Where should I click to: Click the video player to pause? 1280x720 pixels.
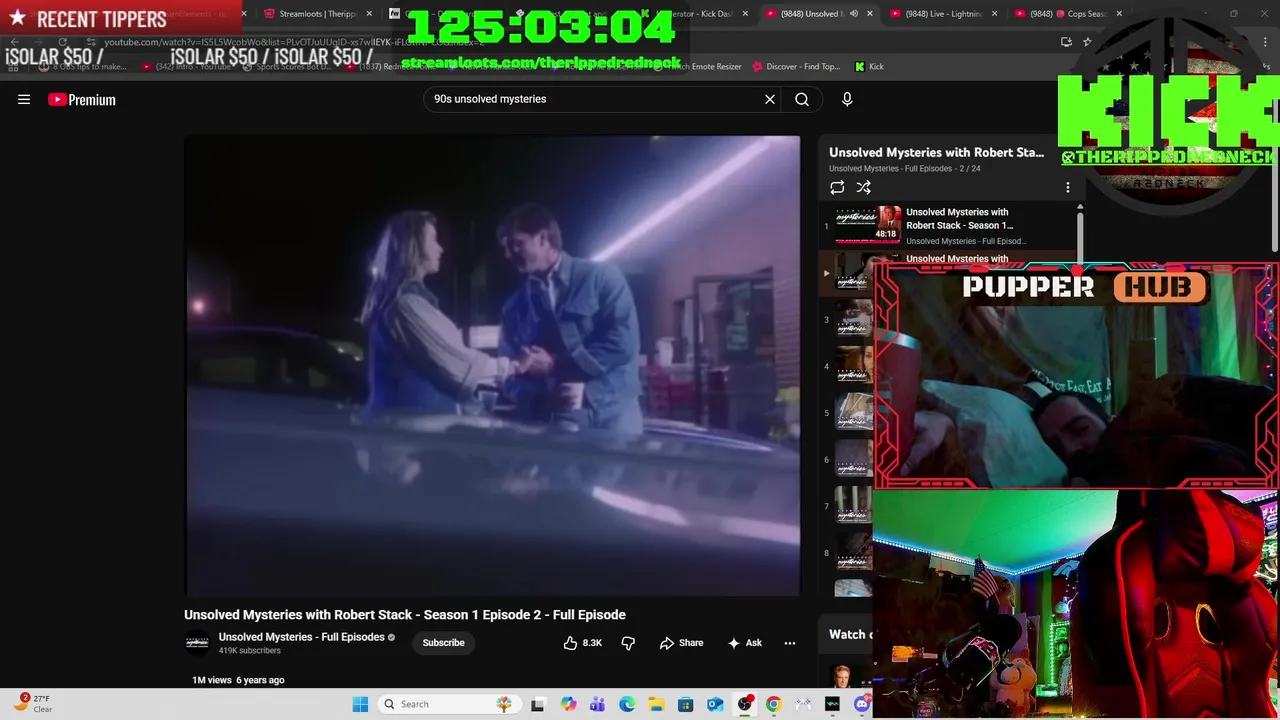point(492,366)
